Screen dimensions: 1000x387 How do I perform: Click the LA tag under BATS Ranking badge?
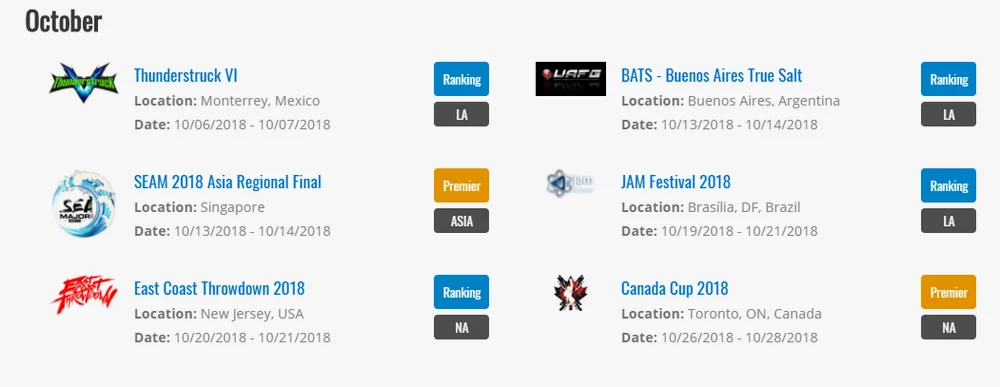(x=948, y=114)
